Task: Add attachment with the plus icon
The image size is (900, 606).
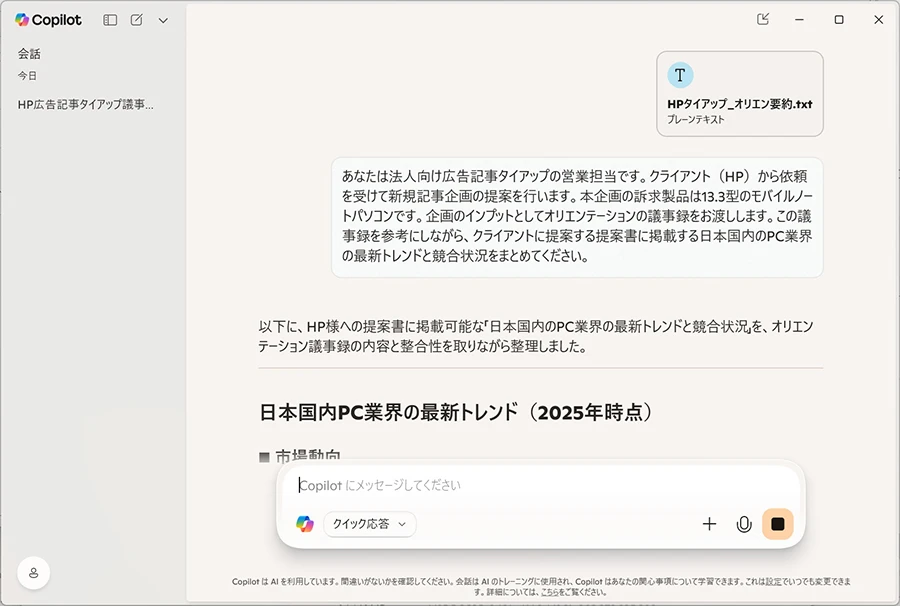Action: [709, 524]
